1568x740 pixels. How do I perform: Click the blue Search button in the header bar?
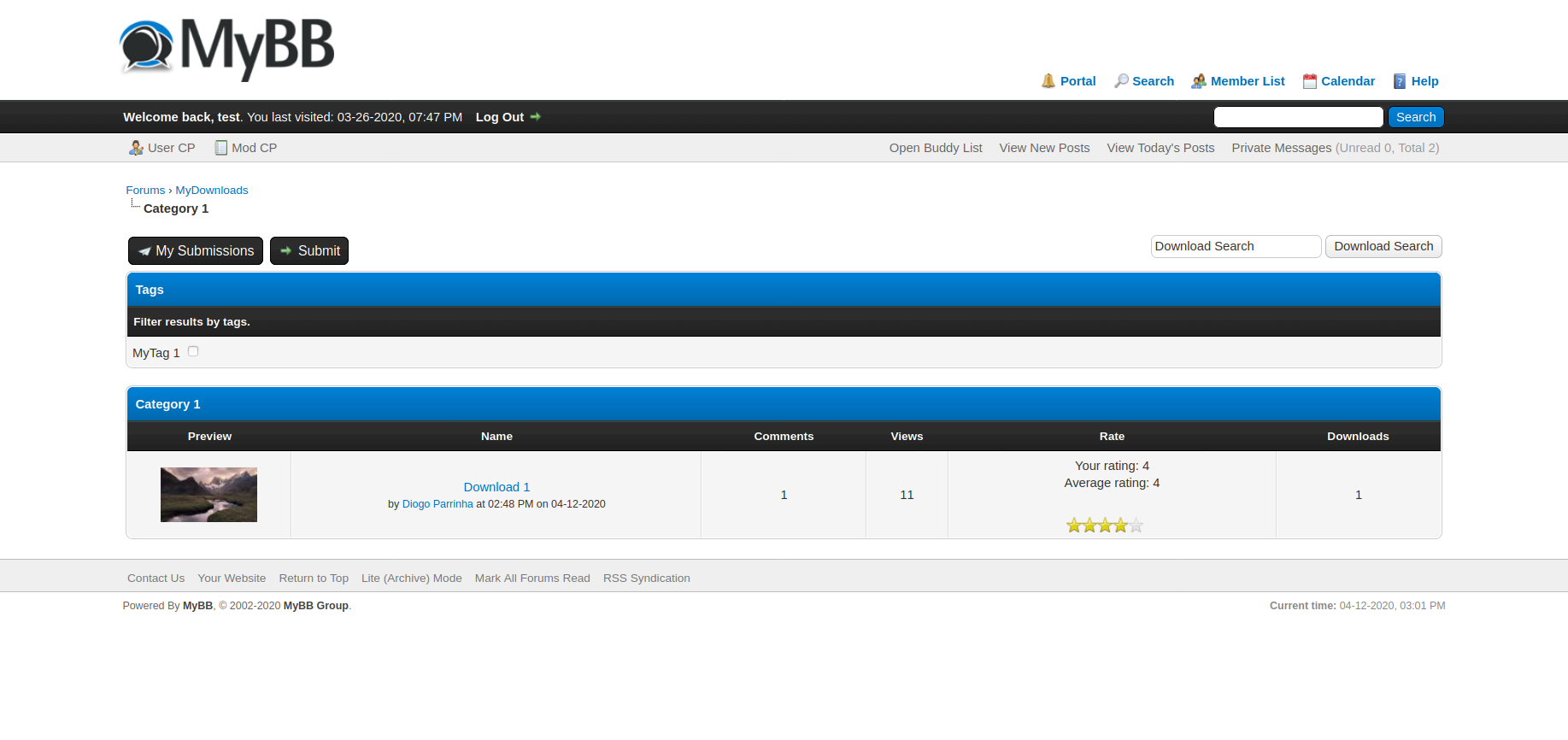pyautogui.click(x=1415, y=117)
